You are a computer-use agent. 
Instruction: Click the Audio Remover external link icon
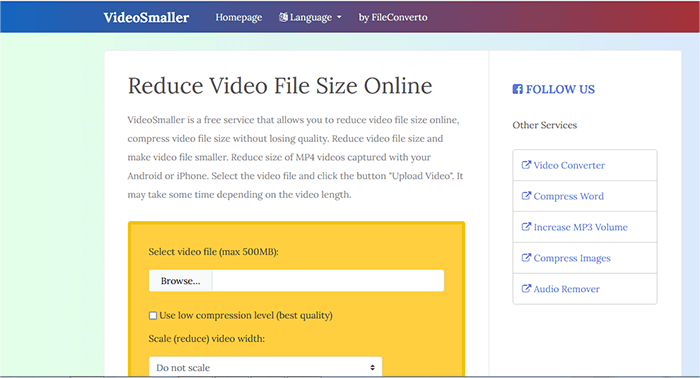coord(526,288)
